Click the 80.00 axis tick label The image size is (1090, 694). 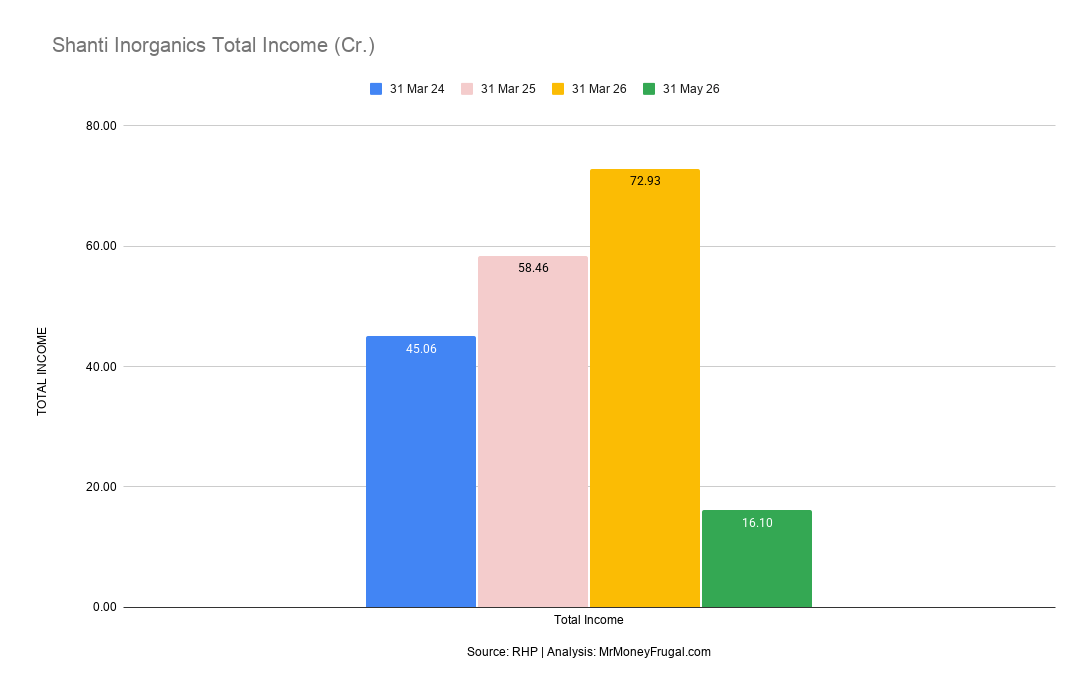tap(101, 126)
